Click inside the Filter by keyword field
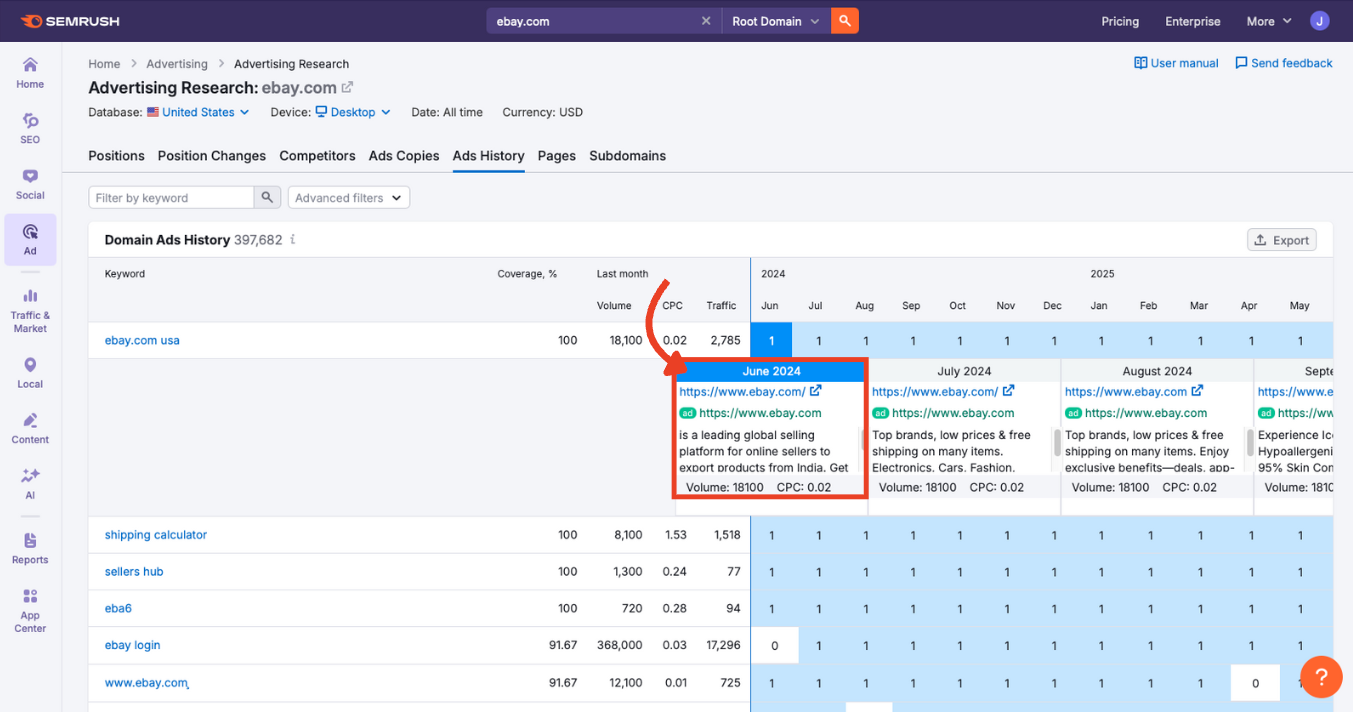The width and height of the screenshot is (1353, 712). coord(170,197)
